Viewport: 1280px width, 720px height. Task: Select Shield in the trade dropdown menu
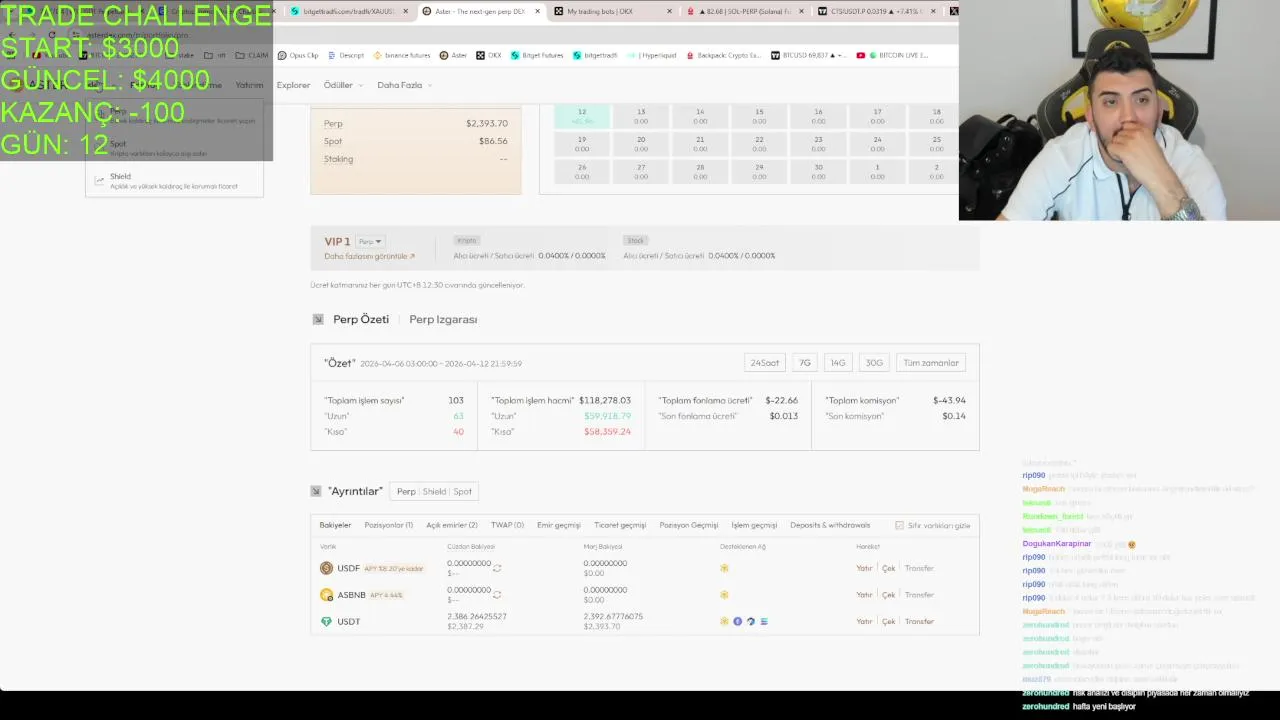174,180
